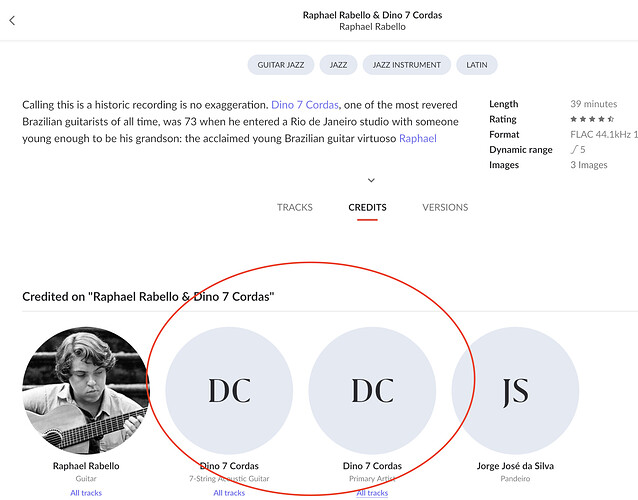The height and width of the screenshot is (500, 638).
Task: Select the JAZZ genre tag
Action: tap(338, 65)
